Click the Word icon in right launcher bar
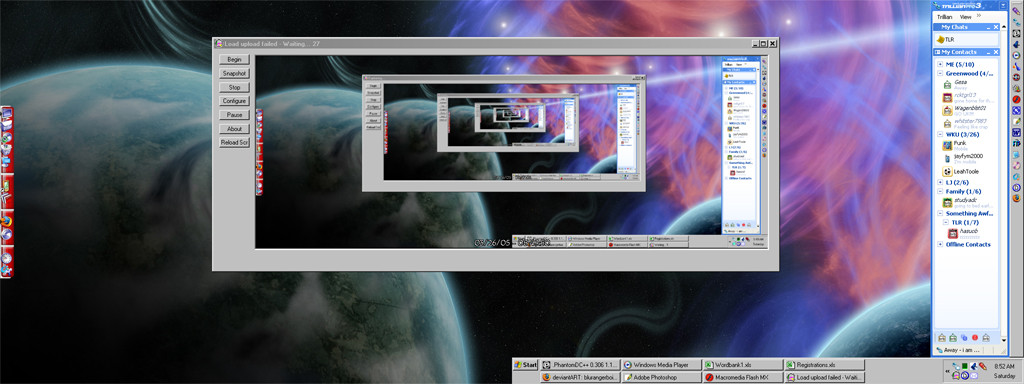Image resolution: width=1024 pixels, height=384 pixels. [x=1017, y=133]
